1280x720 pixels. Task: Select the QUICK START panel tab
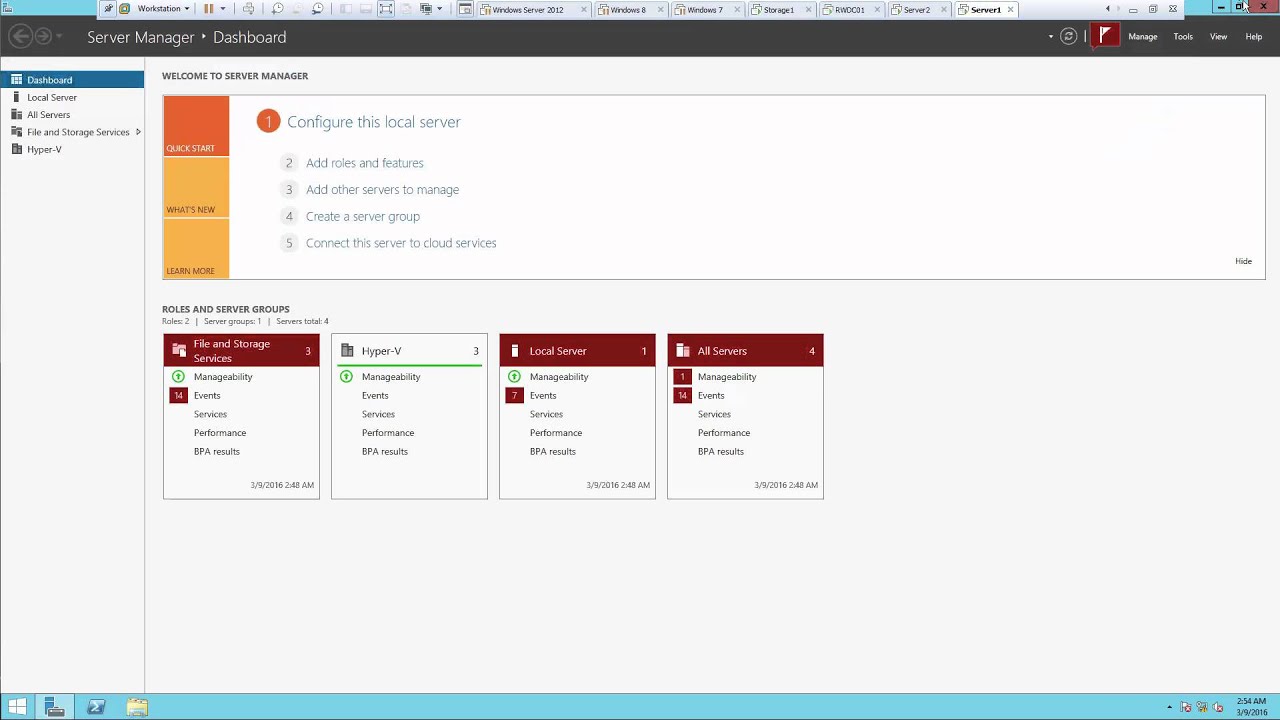click(196, 126)
